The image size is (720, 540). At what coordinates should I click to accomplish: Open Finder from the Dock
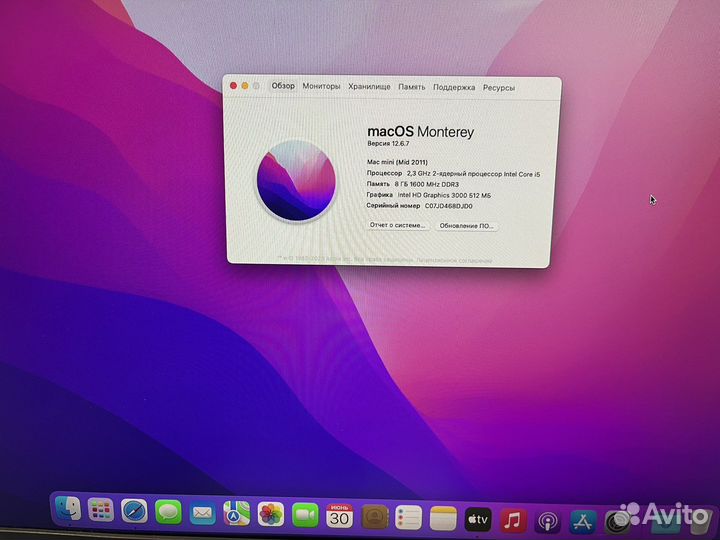pyautogui.click(x=68, y=508)
